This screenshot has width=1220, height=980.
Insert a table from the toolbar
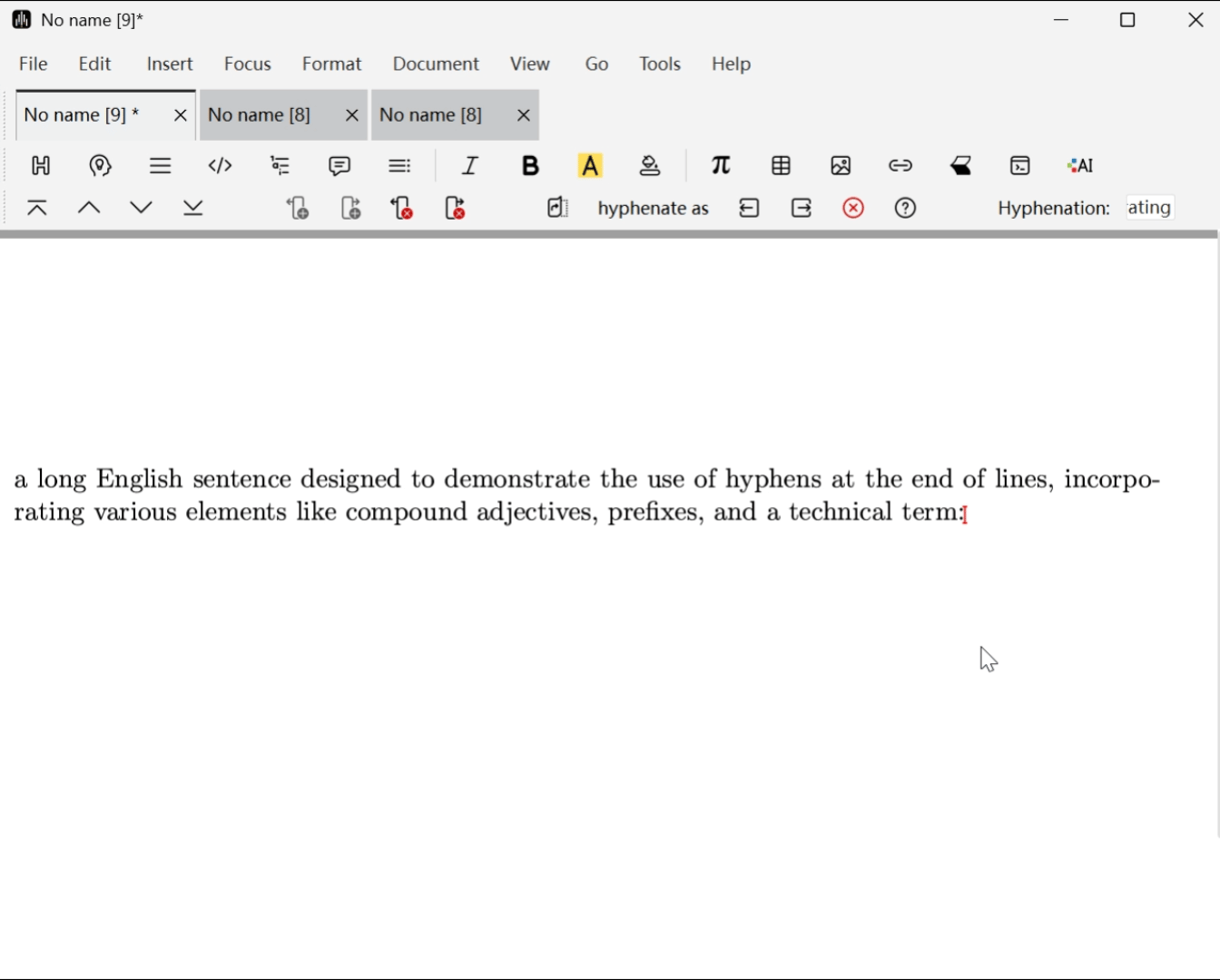781,166
